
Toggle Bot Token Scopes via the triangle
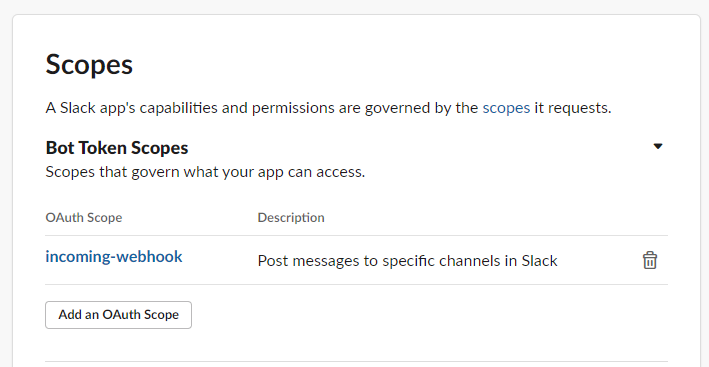pyautogui.click(x=658, y=146)
